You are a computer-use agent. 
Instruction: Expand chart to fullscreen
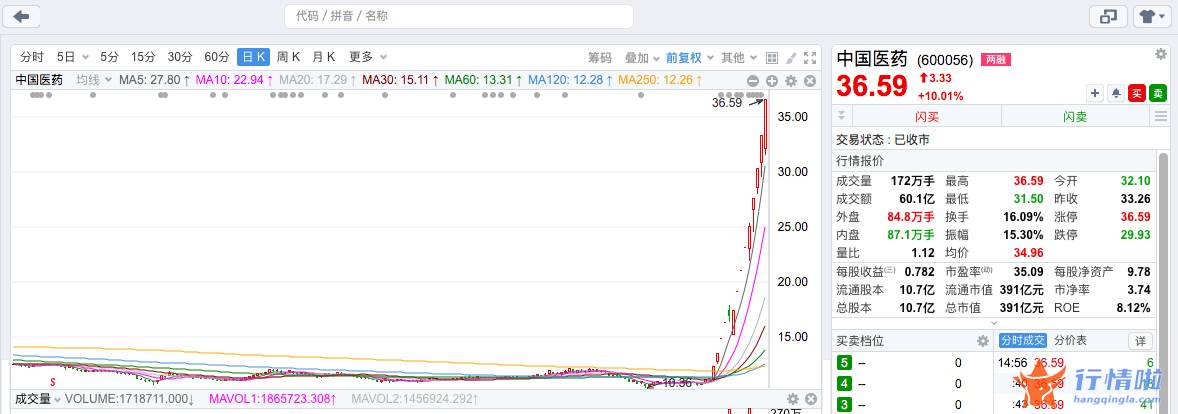[810, 58]
